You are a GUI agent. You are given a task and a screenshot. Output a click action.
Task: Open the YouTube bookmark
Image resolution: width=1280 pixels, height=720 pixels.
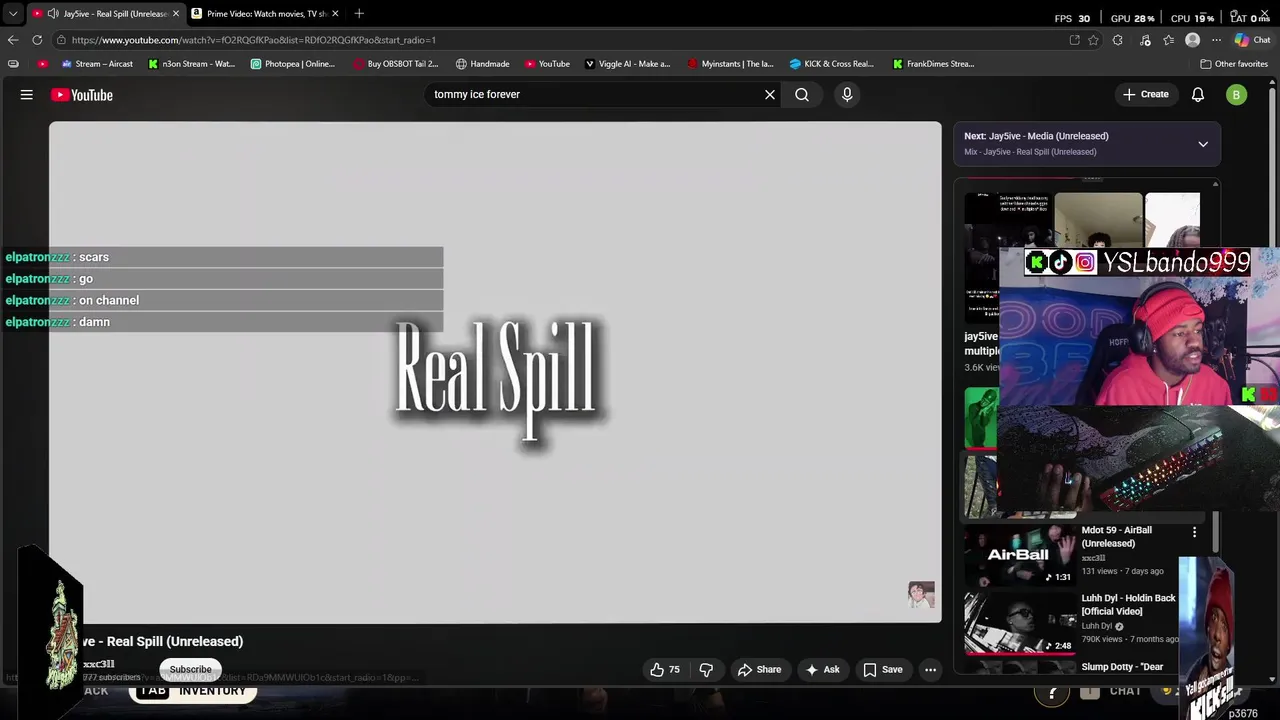[x=548, y=64]
